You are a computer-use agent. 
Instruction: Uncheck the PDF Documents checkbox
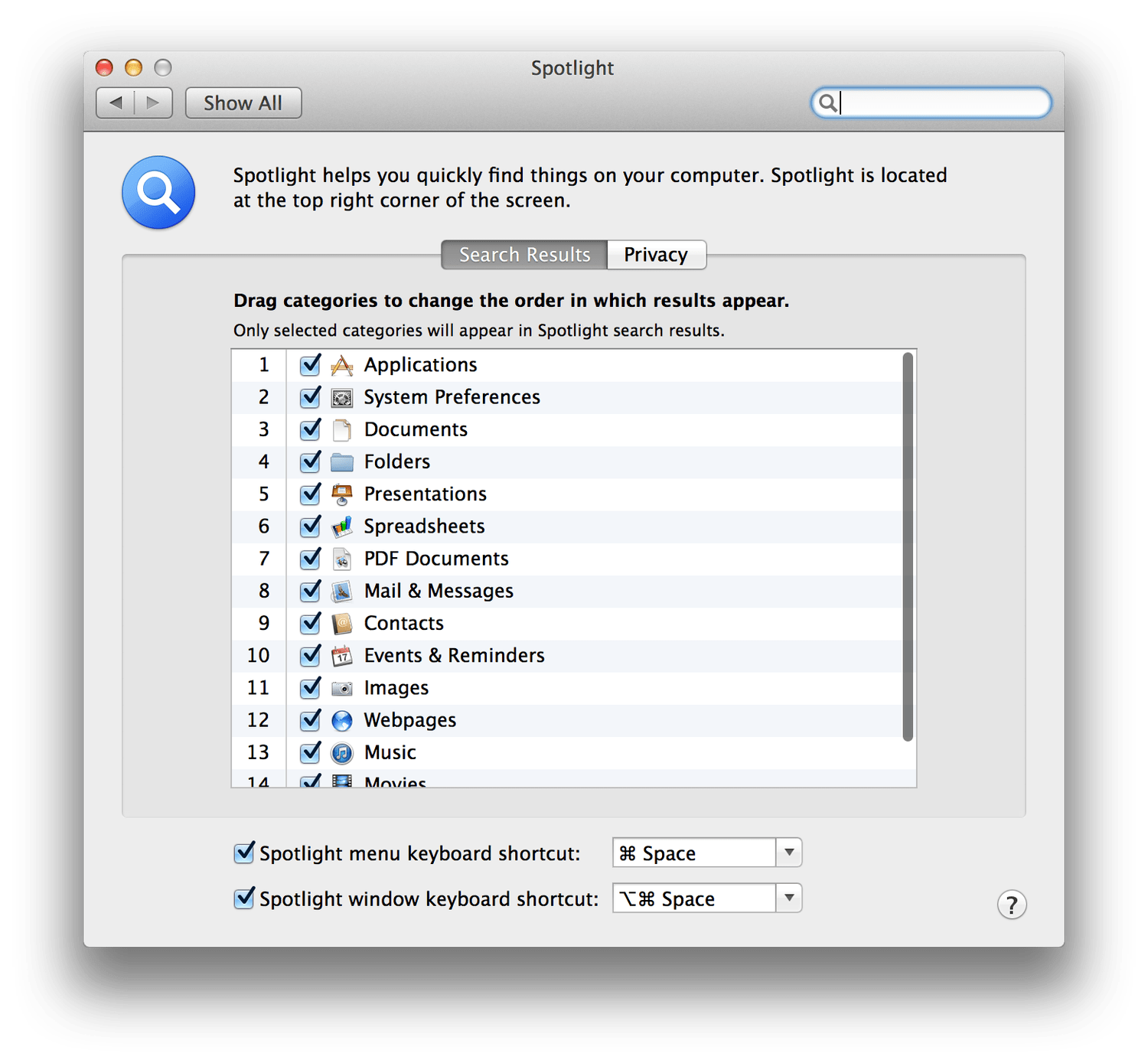[x=310, y=559]
